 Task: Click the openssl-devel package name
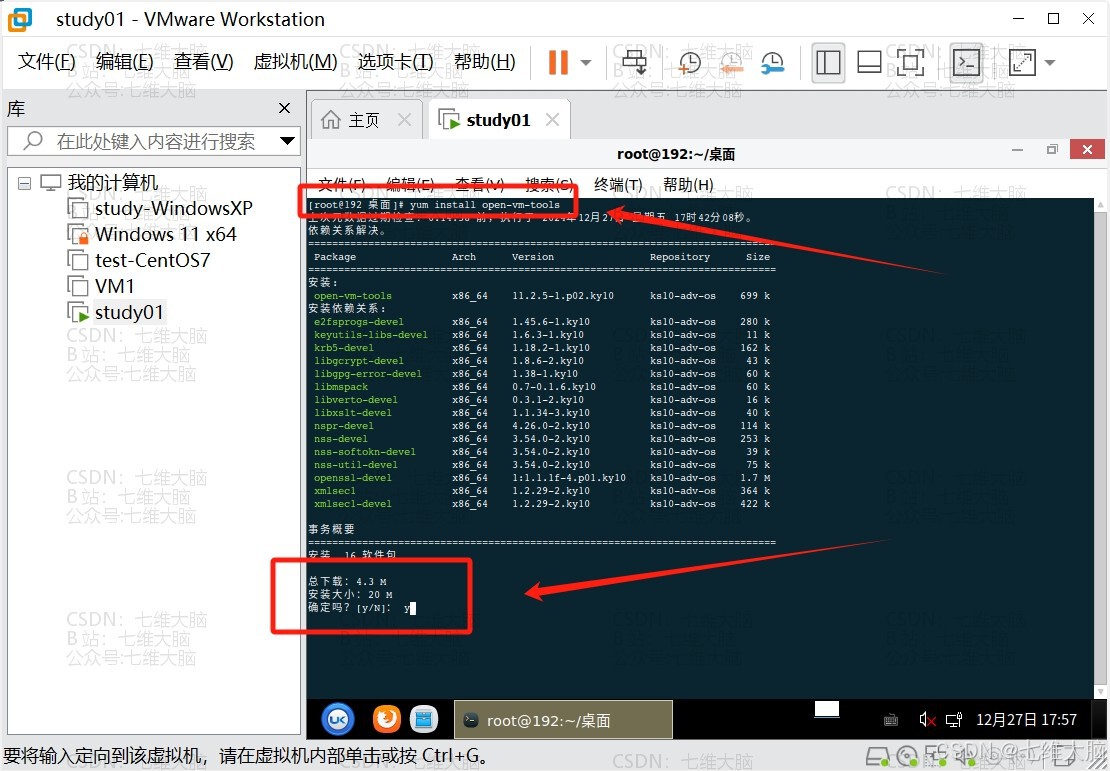tap(353, 478)
